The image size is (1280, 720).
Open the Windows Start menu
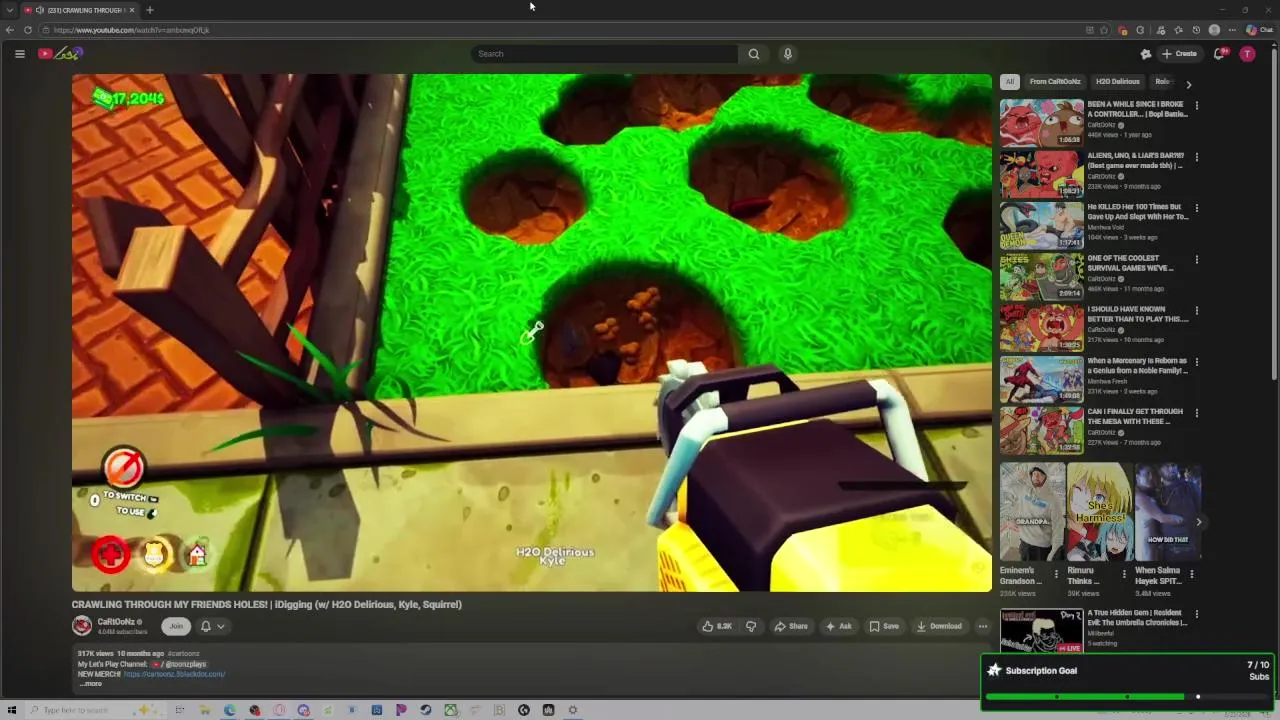[x=12, y=710]
